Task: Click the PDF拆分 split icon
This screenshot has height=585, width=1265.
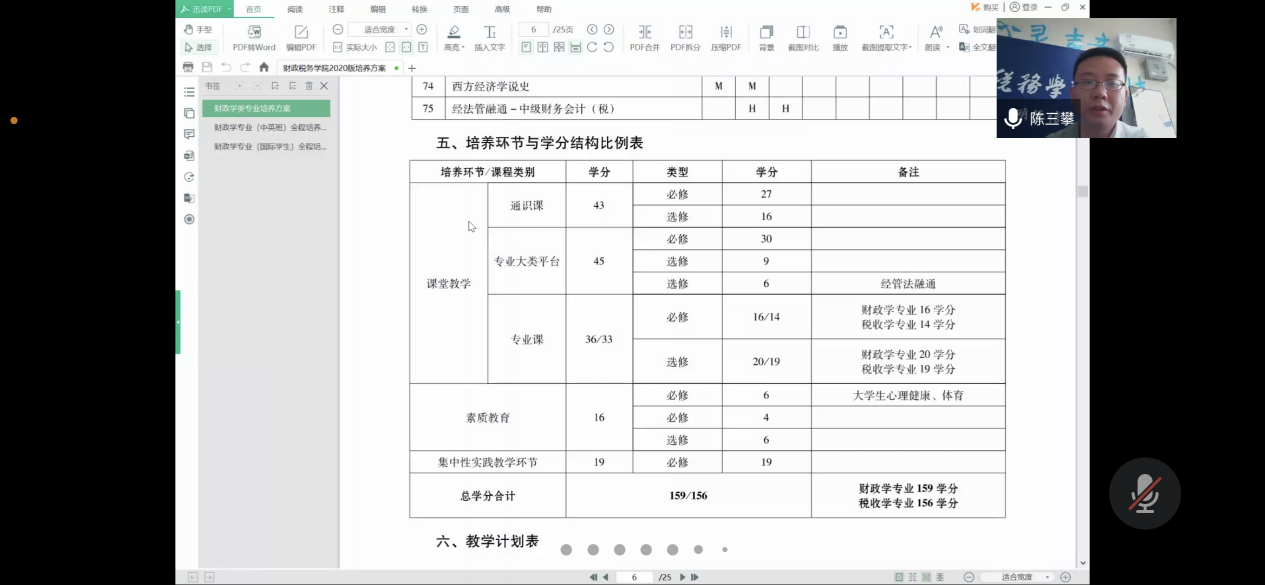Action: pos(685,37)
